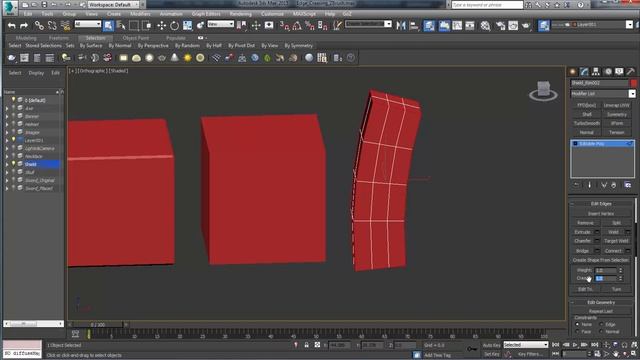Viewport: 640px width, 360px height.
Task: Open the Hierarchy command panel tab
Action: (x=596, y=72)
